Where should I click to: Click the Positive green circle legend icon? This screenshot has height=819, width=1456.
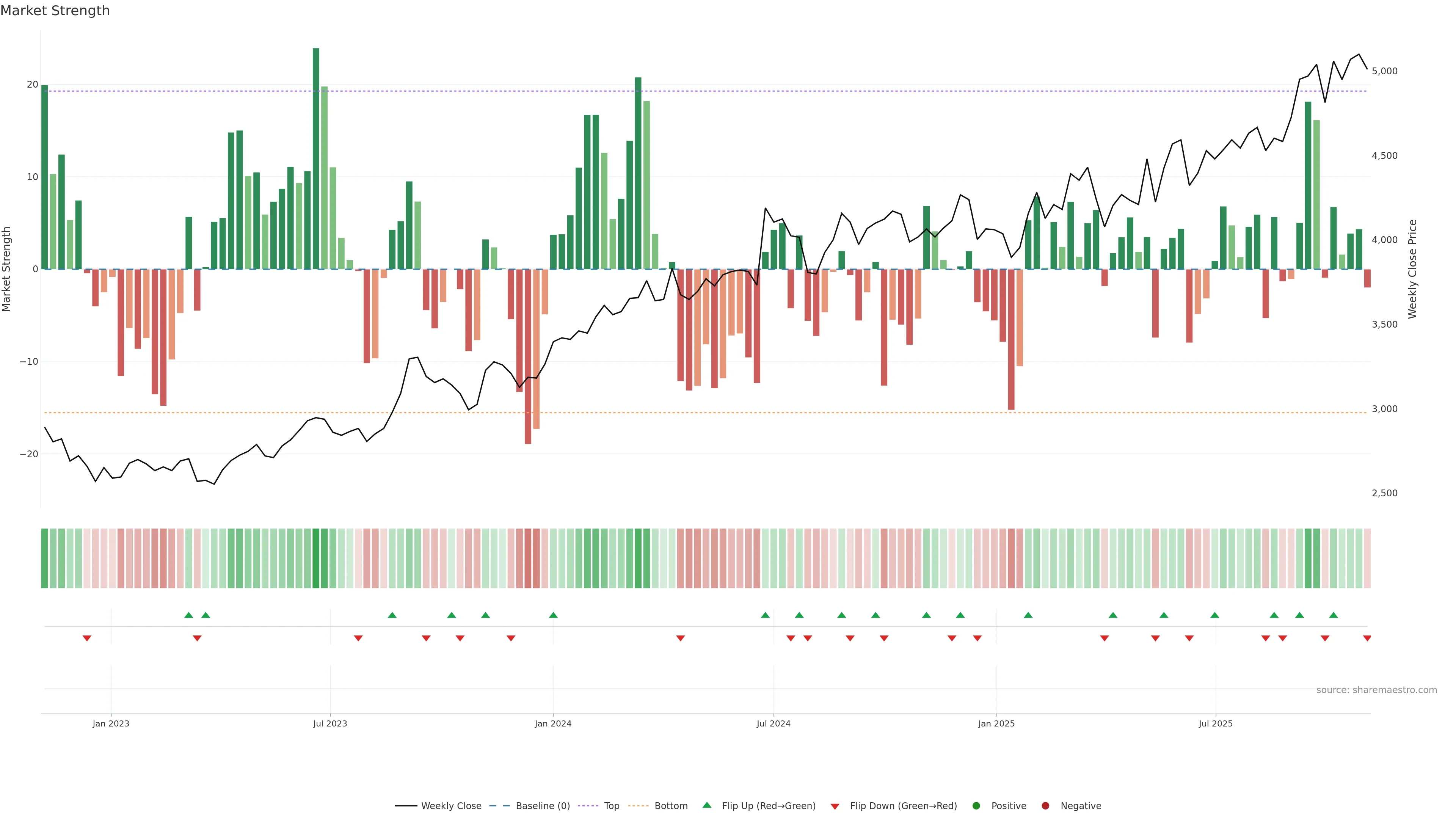click(976, 805)
